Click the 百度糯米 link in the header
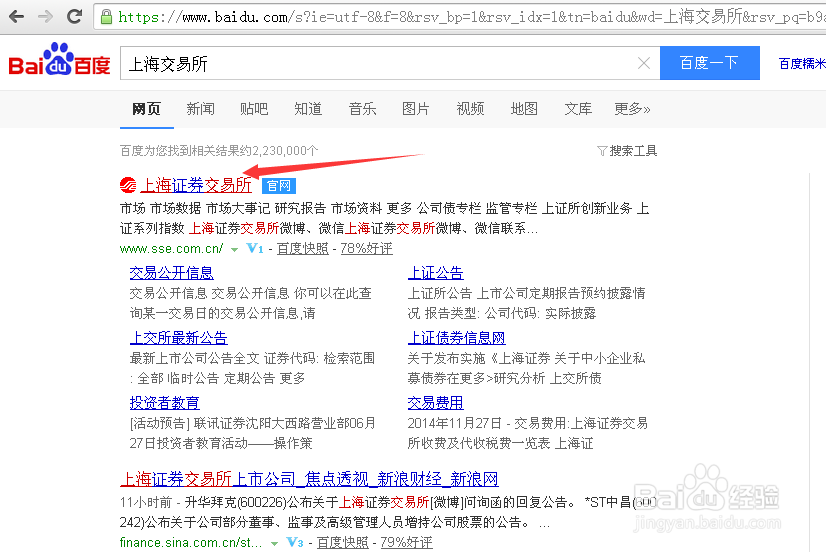The image size is (826, 552). coord(802,64)
